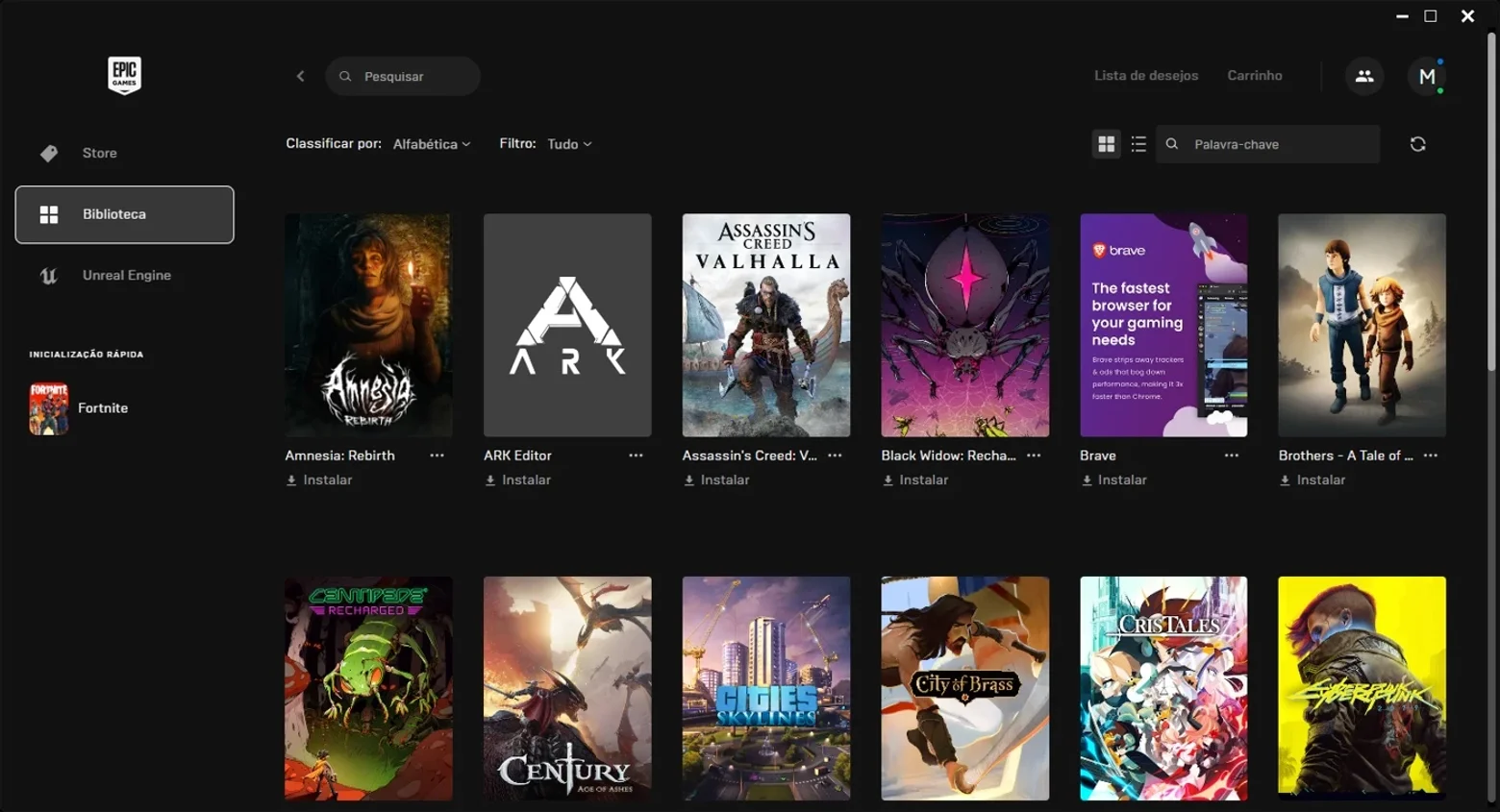The width and height of the screenshot is (1500, 812).
Task: Open the options menu for ARK Editor
Action: [x=636, y=455]
